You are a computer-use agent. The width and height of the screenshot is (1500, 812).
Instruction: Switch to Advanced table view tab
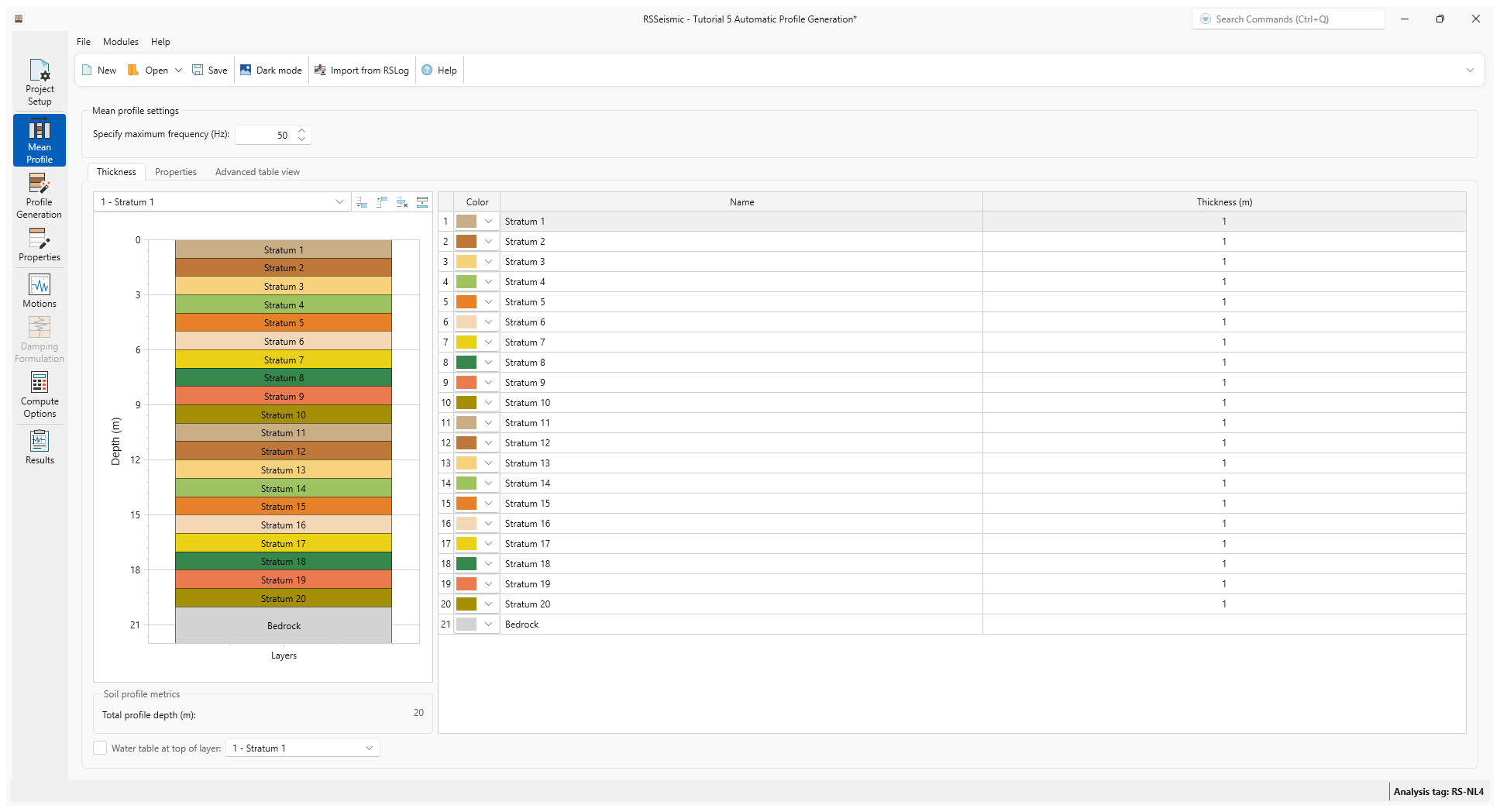[x=257, y=172]
